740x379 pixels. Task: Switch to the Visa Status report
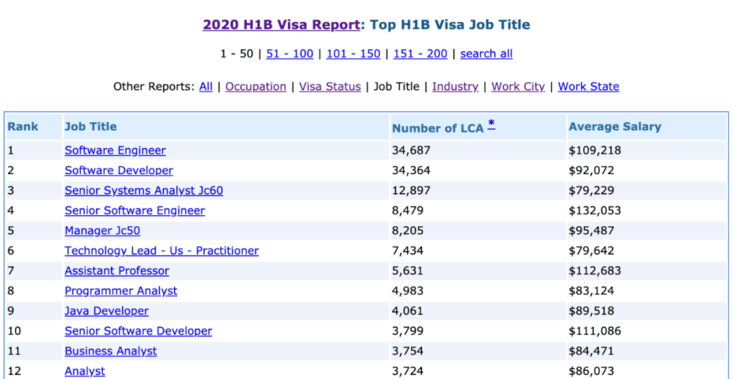(330, 87)
